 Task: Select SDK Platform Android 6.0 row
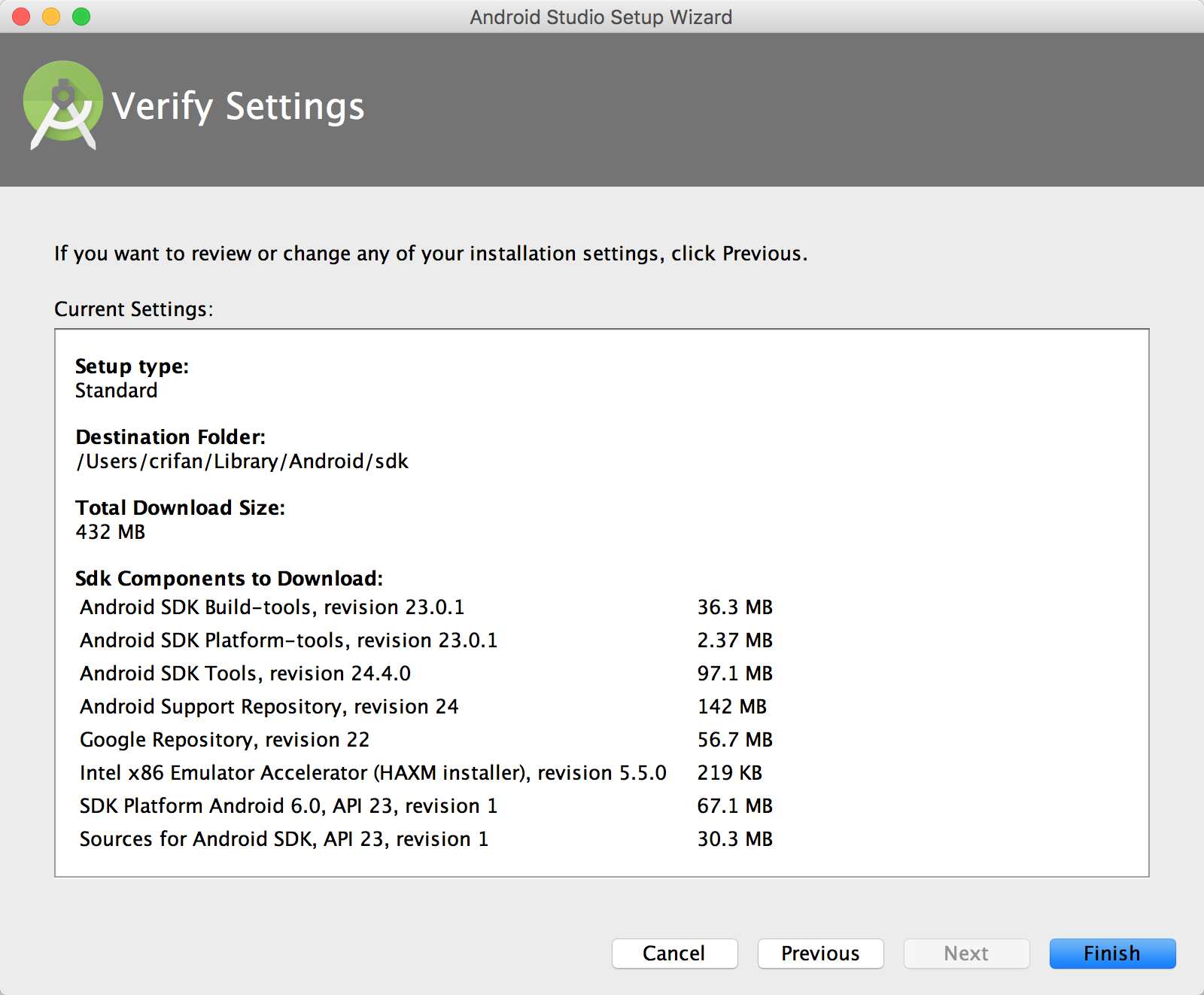point(289,806)
